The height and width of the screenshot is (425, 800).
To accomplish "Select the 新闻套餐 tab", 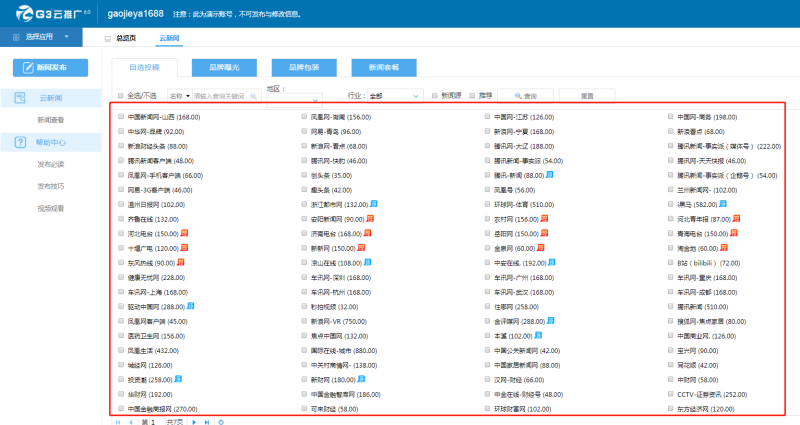I will tap(384, 67).
